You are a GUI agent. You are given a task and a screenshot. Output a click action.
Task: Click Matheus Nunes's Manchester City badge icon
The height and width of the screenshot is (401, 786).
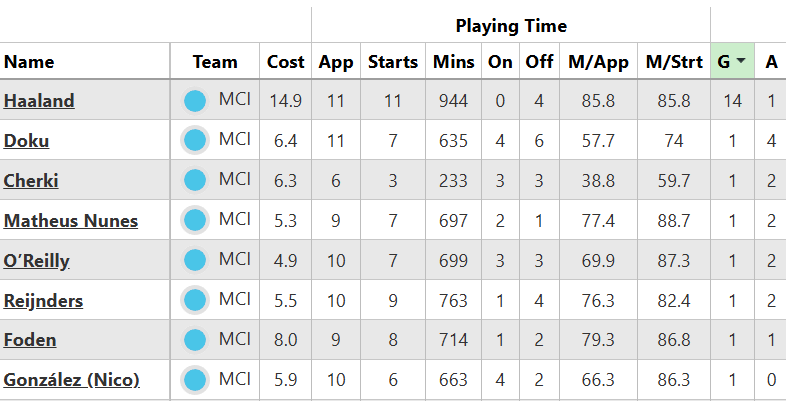tap(195, 220)
